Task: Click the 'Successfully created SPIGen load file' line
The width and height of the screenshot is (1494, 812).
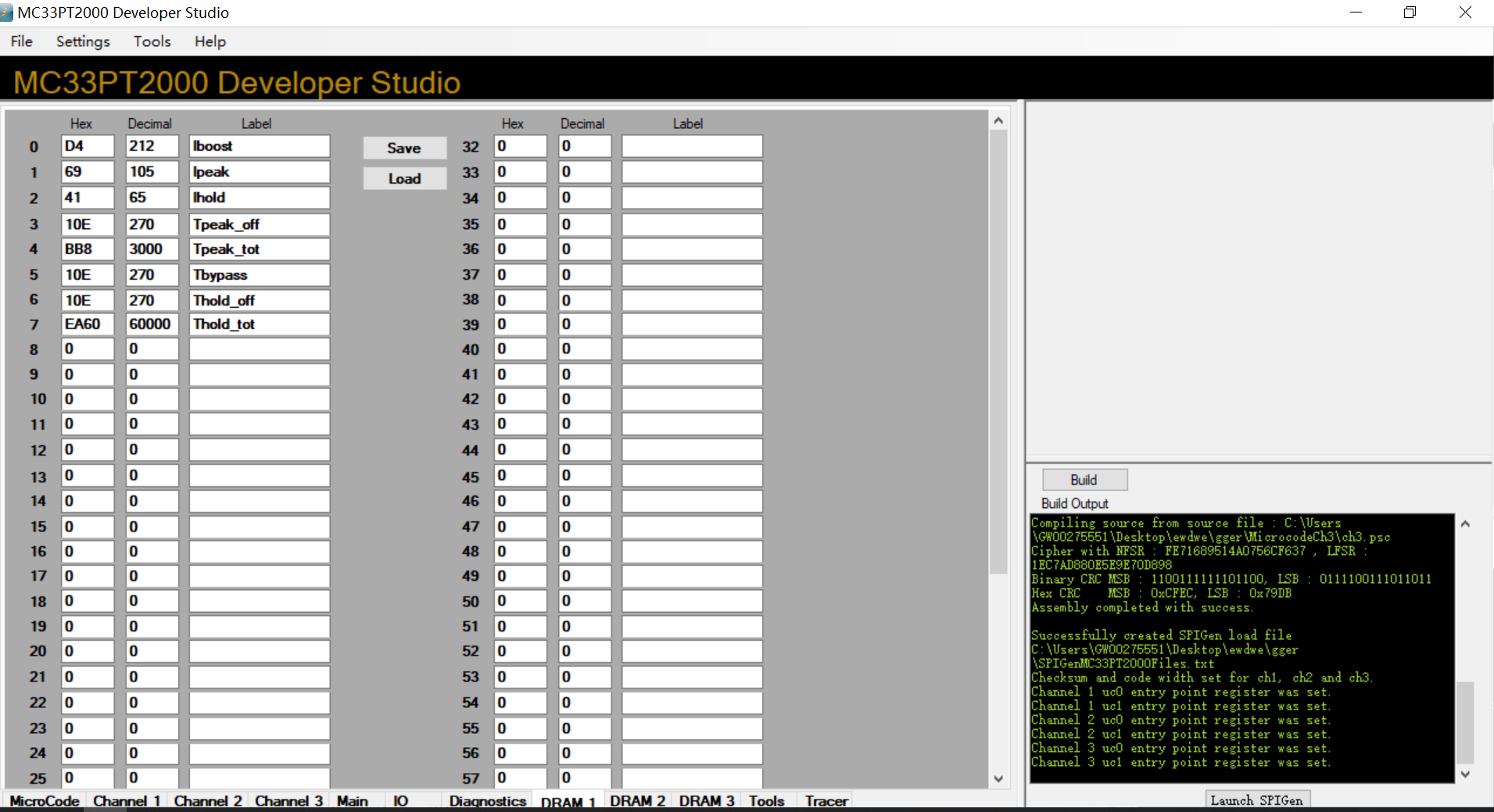Action: point(1161,635)
